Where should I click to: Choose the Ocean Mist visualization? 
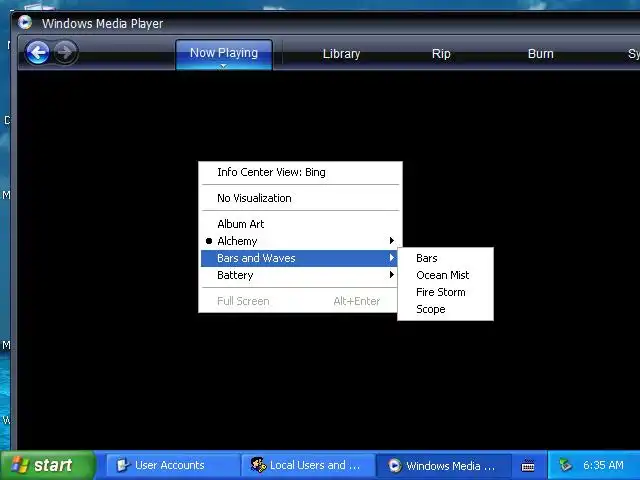tap(445, 275)
